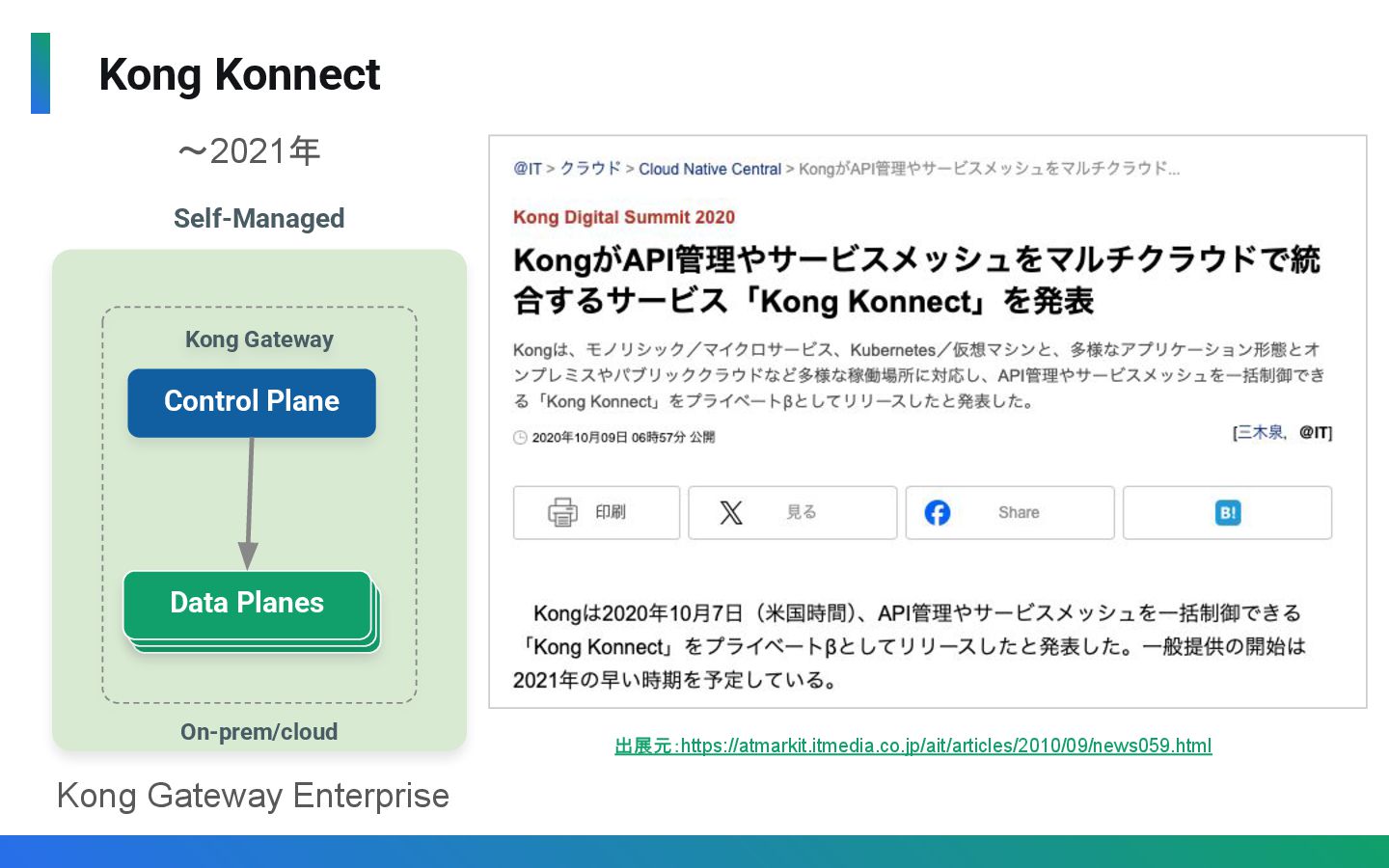Click the Facebook logo icon
Viewport: 1389px width, 868px height.
pyautogui.click(x=937, y=512)
